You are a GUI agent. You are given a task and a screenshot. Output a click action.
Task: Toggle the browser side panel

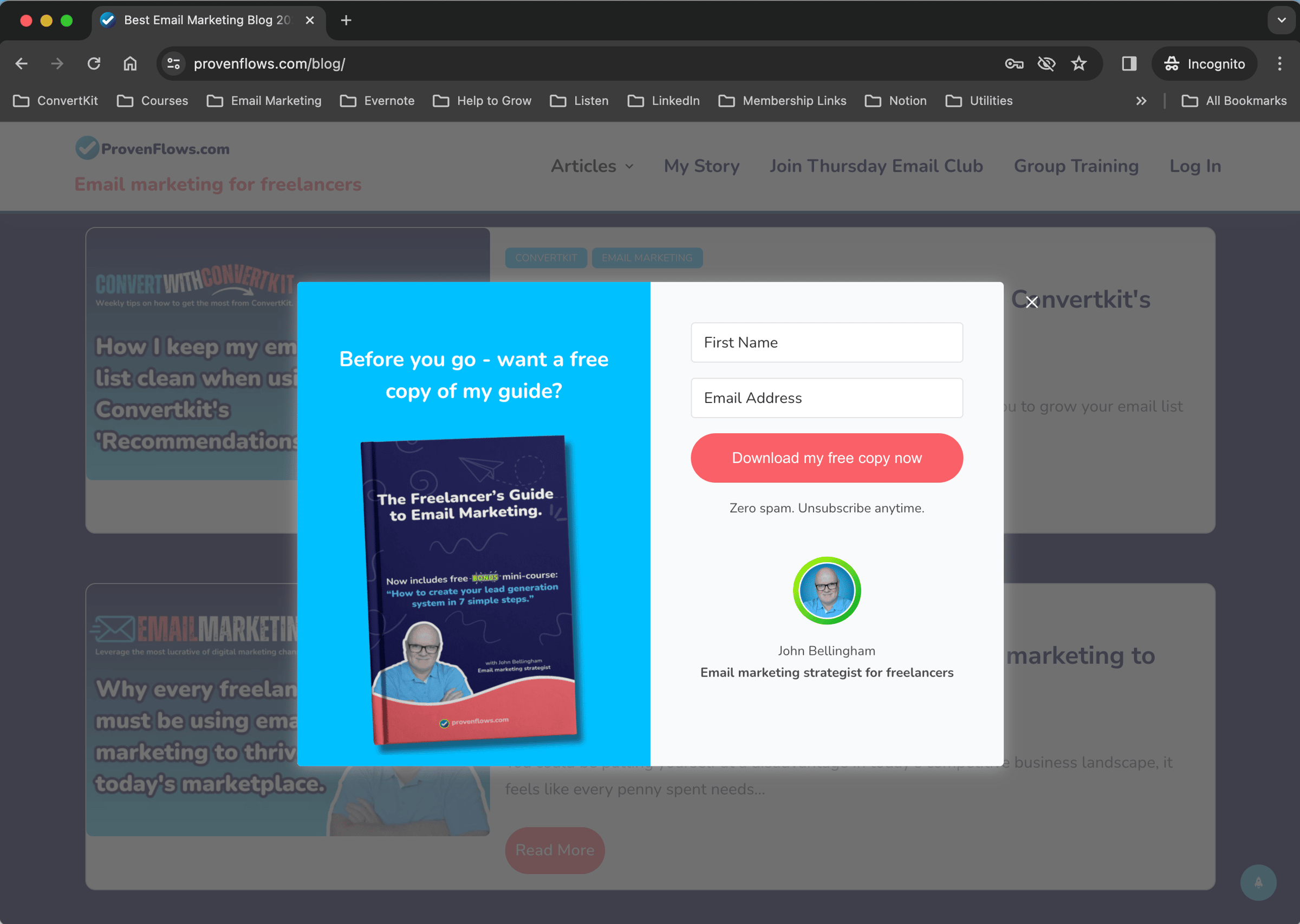pyautogui.click(x=1129, y=64)
